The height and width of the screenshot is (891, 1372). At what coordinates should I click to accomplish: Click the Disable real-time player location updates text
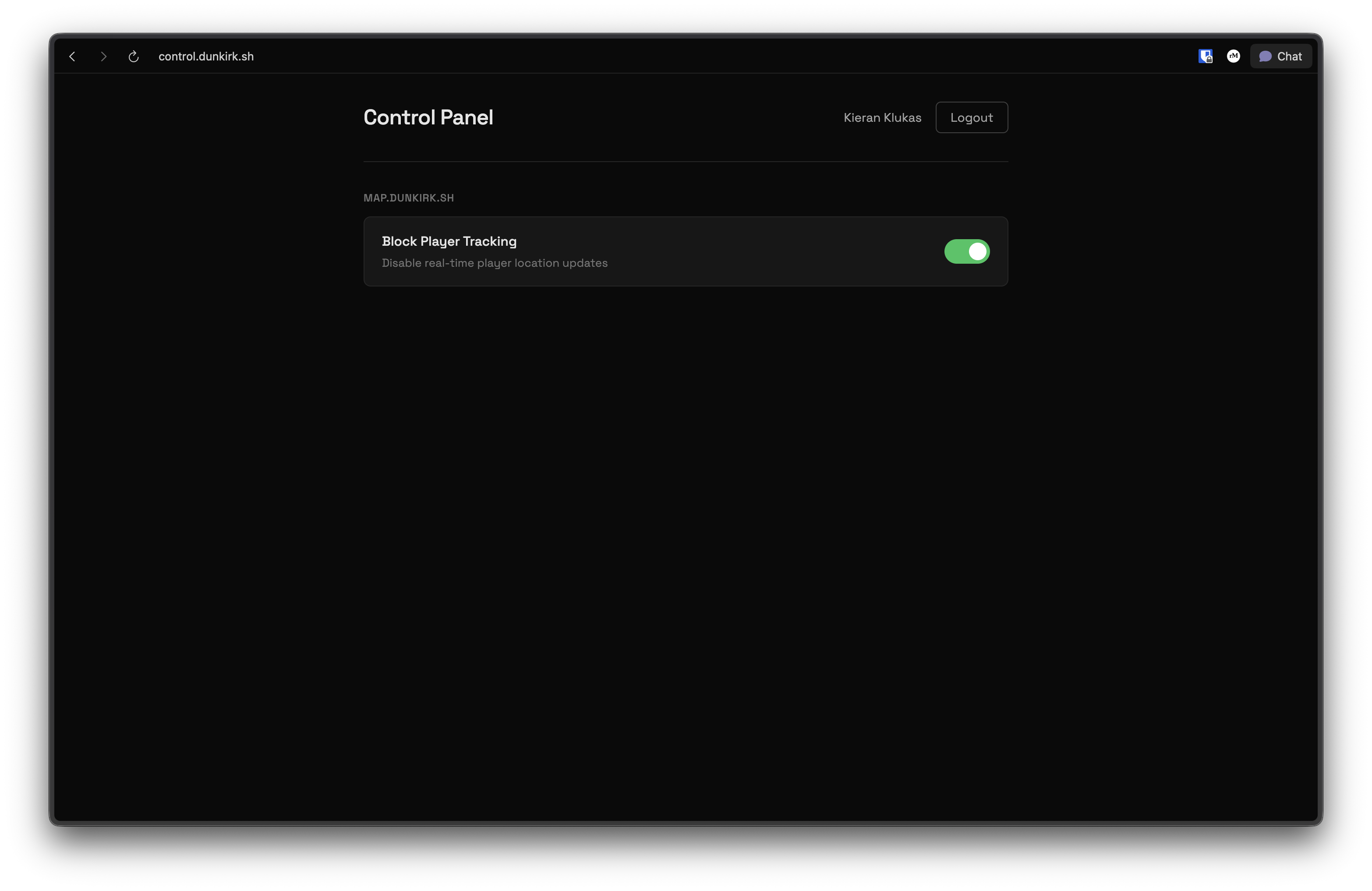pyautogui.click(x=495, y=263)
